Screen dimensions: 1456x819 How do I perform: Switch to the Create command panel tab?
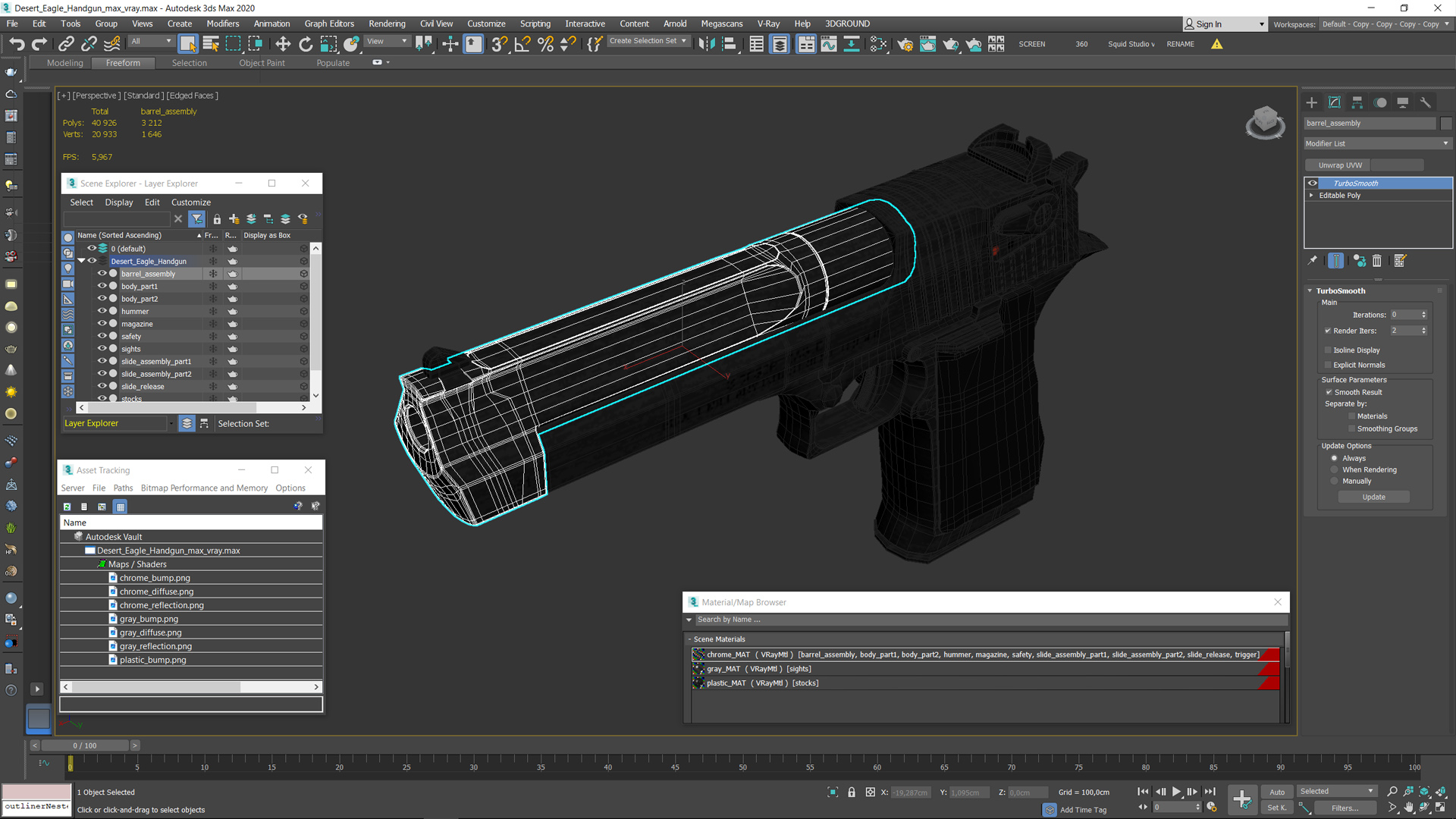(x=1312, y=102)
